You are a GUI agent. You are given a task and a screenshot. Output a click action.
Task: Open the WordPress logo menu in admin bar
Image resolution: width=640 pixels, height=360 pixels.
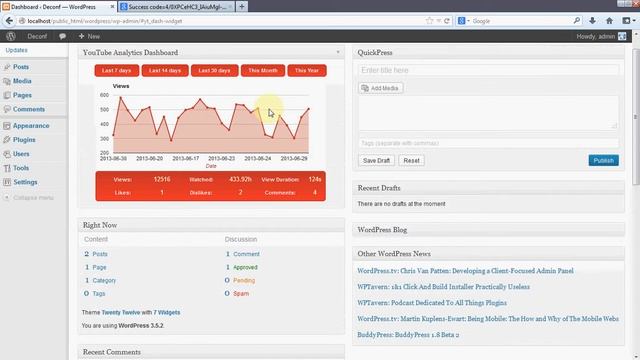11,36
